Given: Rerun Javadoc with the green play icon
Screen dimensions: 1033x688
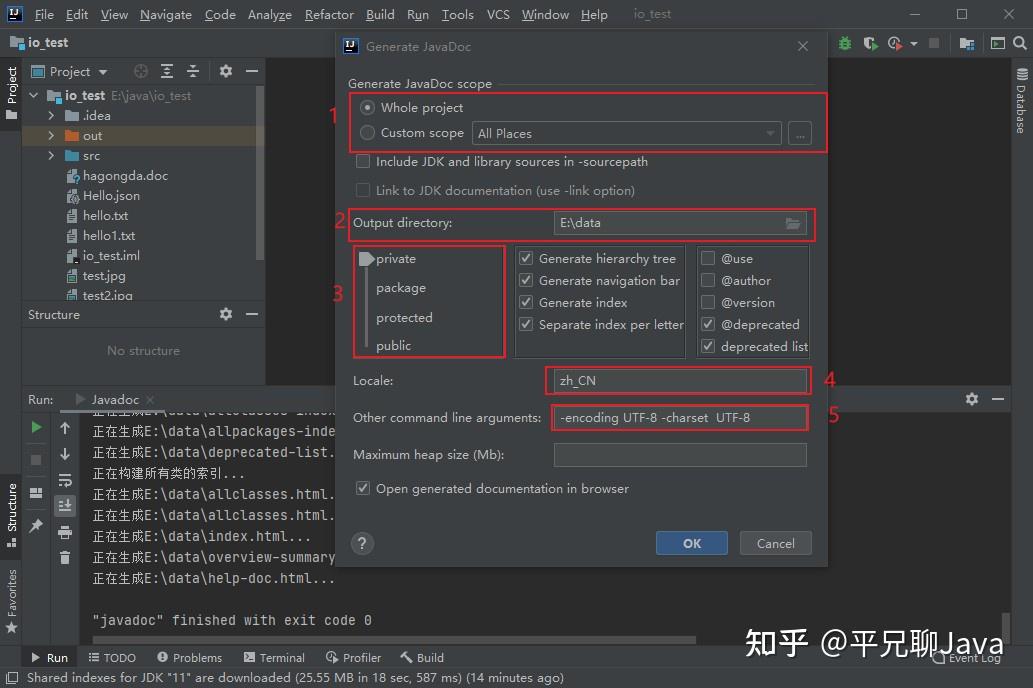Looking at the screenshot, I should pyautogui.click(x=35, y=427).
